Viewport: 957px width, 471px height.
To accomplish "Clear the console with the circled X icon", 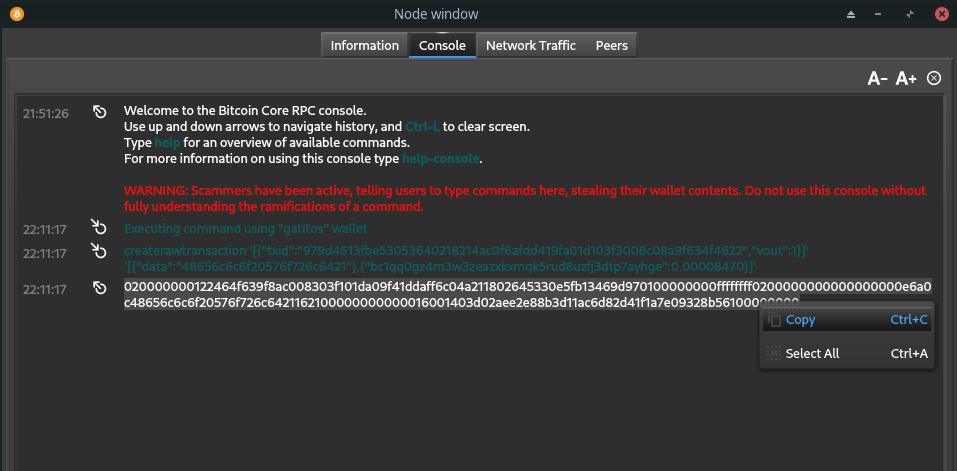I will 934,78.
